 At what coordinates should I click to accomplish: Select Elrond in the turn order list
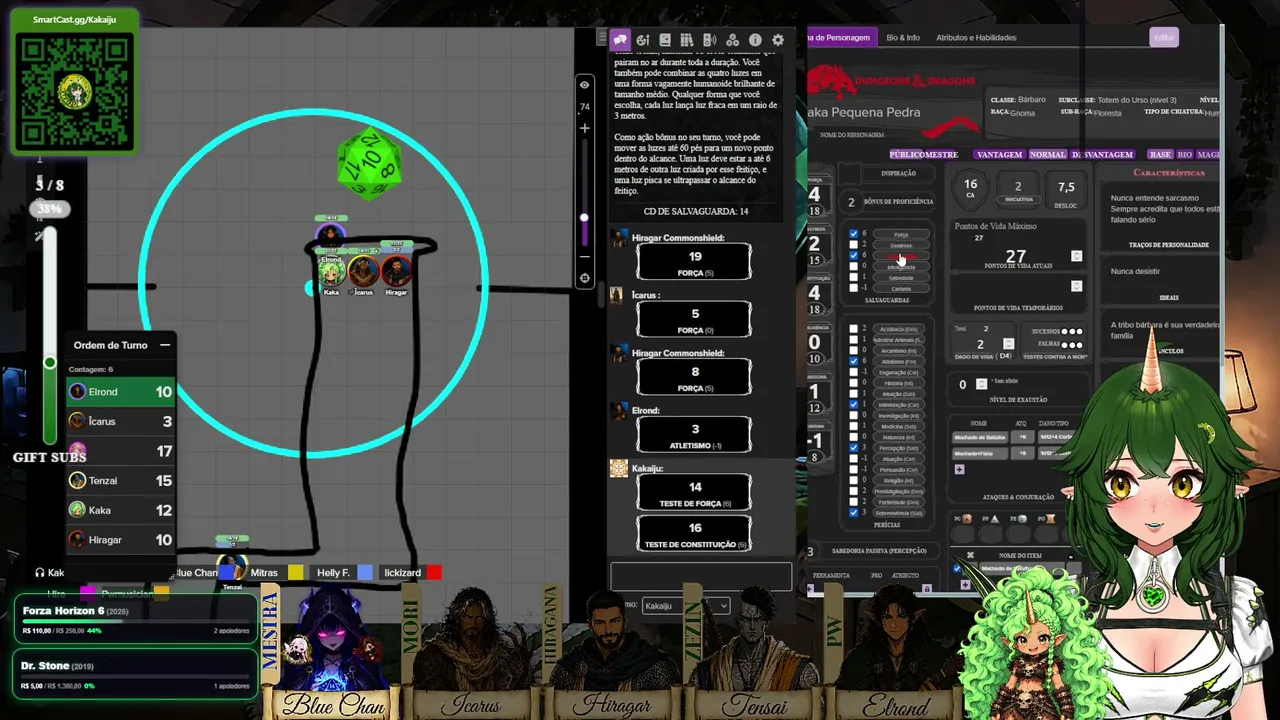[121, 392]
